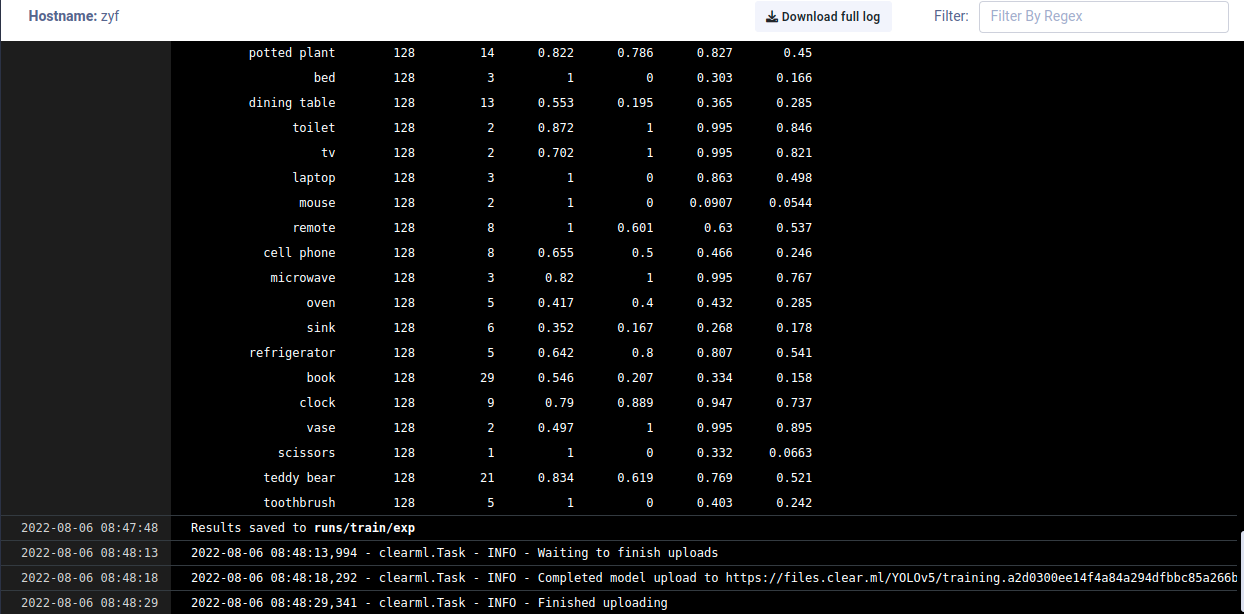The image size is (1244, 614).
Task: Click timestamp 2022-08-06 08:48:13 in left column
Action: click(89, 553)
